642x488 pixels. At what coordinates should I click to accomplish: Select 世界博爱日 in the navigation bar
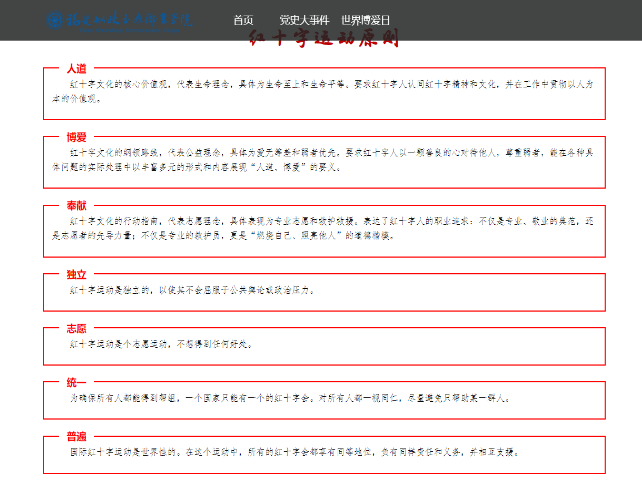click(365, 20)
